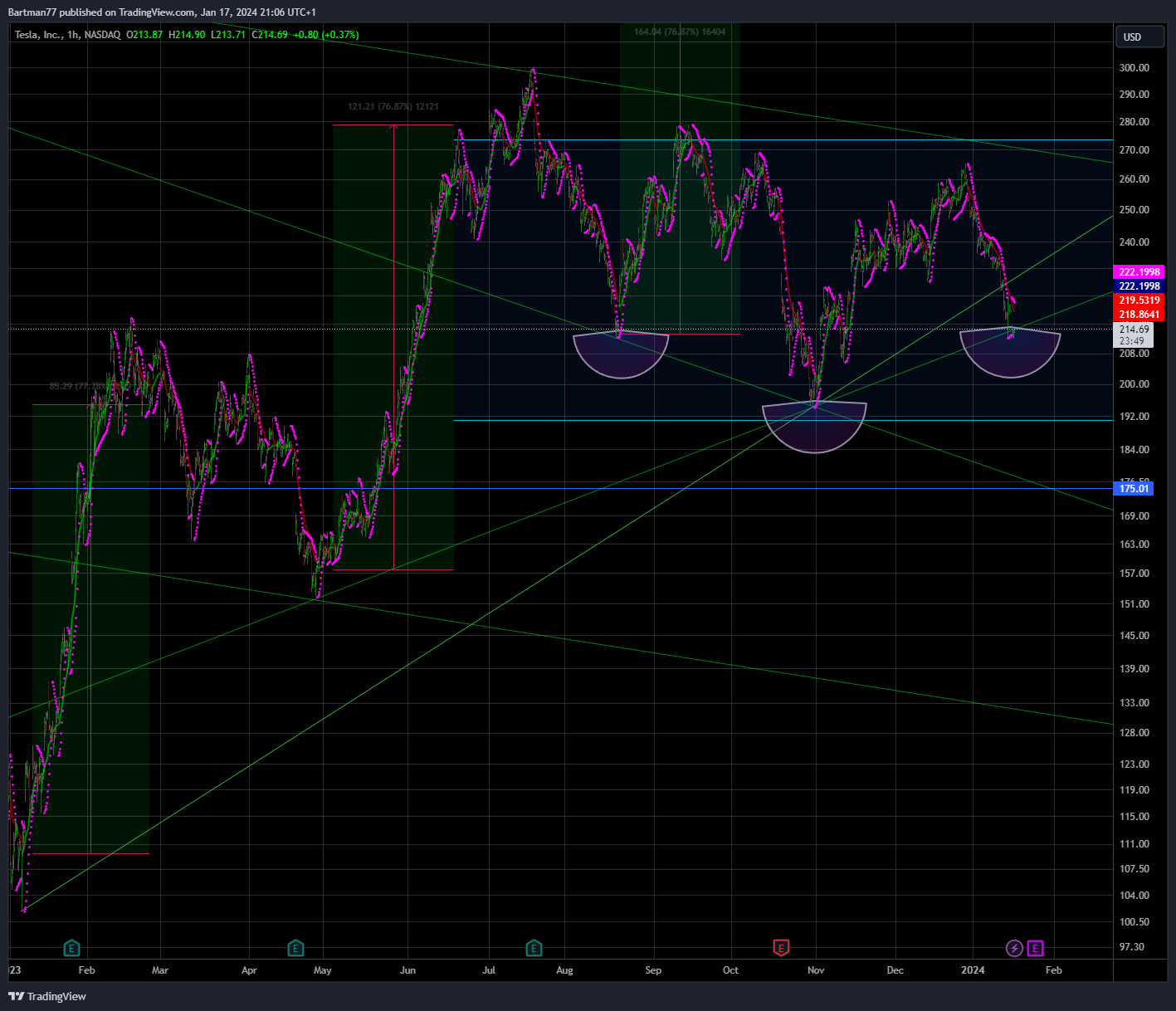1176x1011 pixels.
Task: Click the 280.00 price axis label
Action: tap(1135, 122)
